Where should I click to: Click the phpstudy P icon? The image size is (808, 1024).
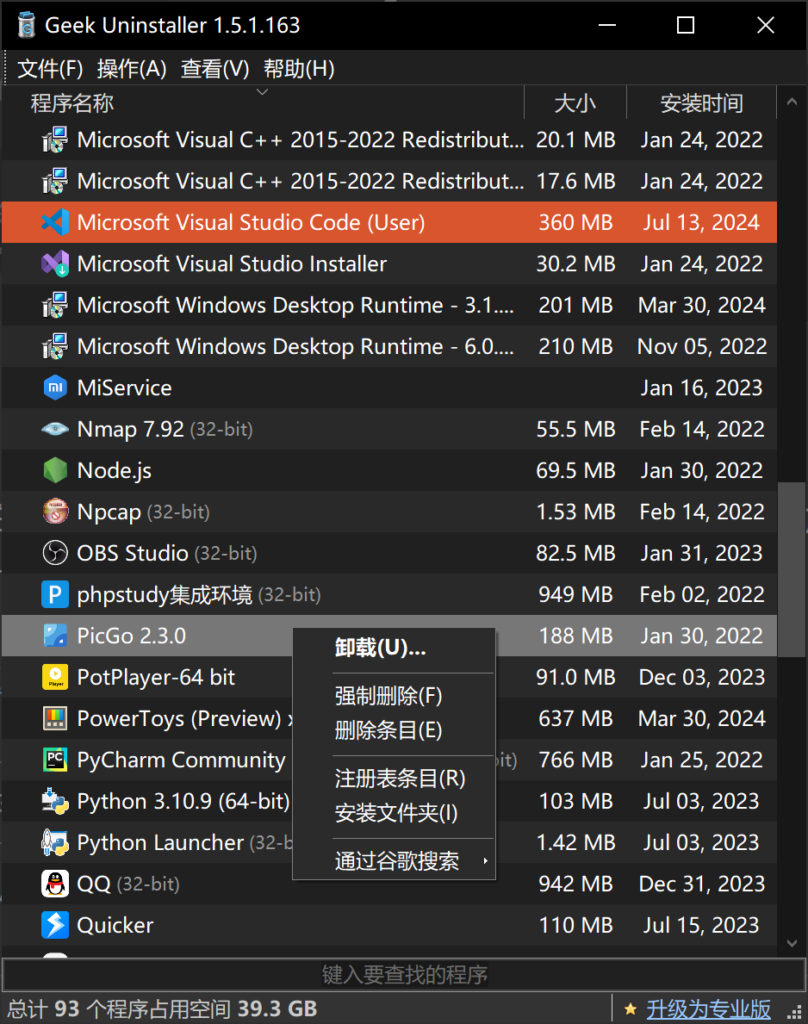(55, 594)
